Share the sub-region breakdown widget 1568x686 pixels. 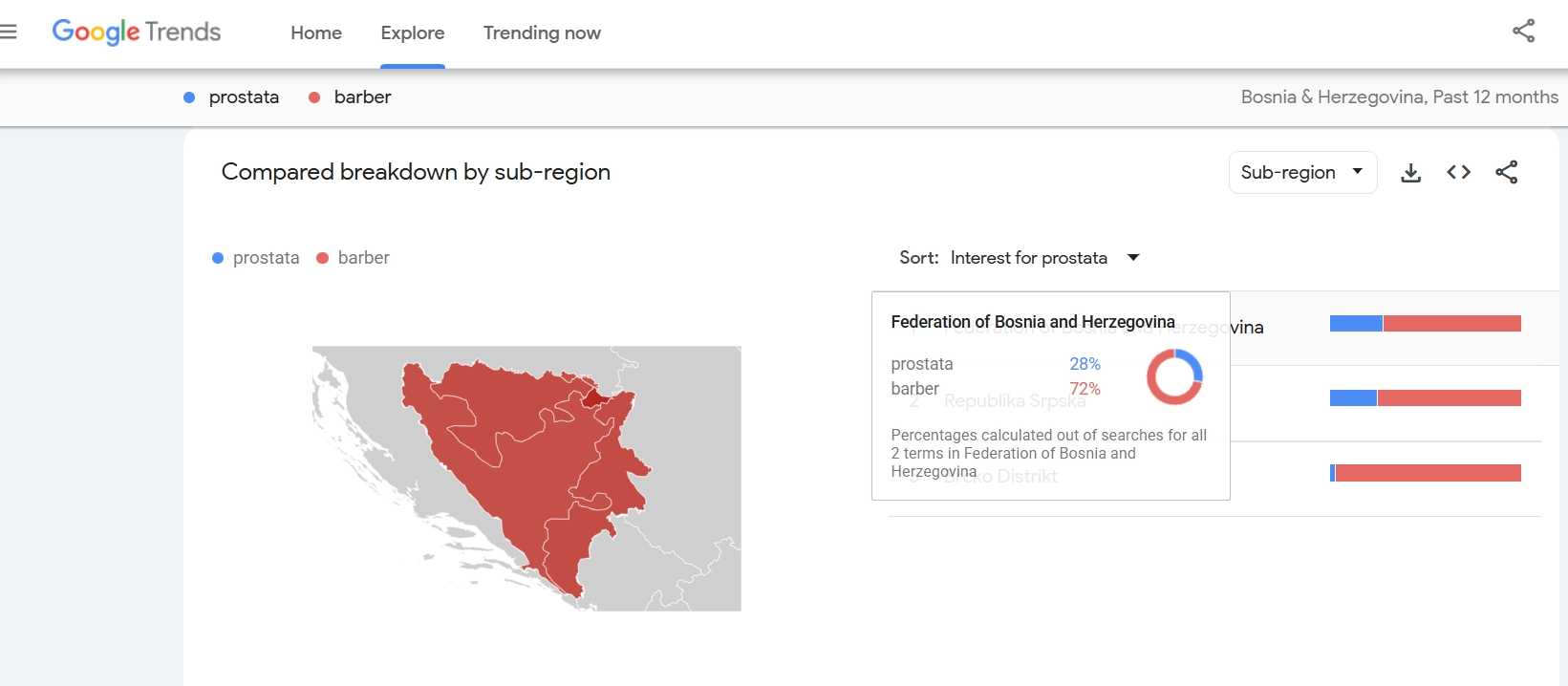pyautogui.click(x=1507, y=172)
